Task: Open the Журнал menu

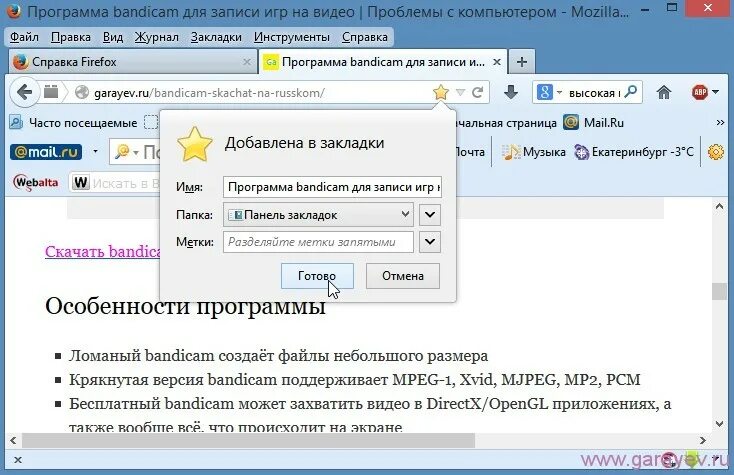Action: tap(156, 37)
